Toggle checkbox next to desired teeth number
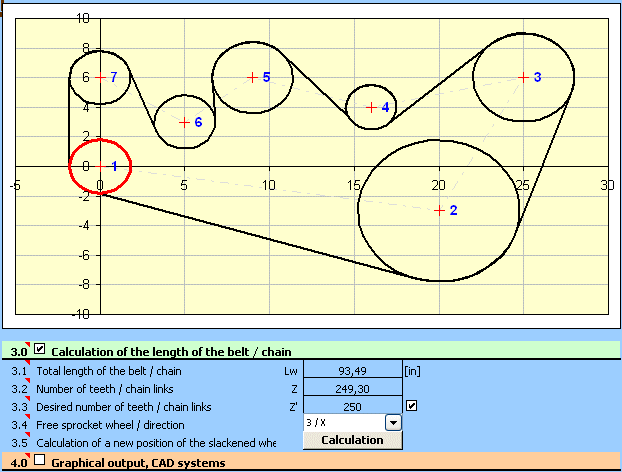This screenshot has height=472, width=622. [411, 406]
